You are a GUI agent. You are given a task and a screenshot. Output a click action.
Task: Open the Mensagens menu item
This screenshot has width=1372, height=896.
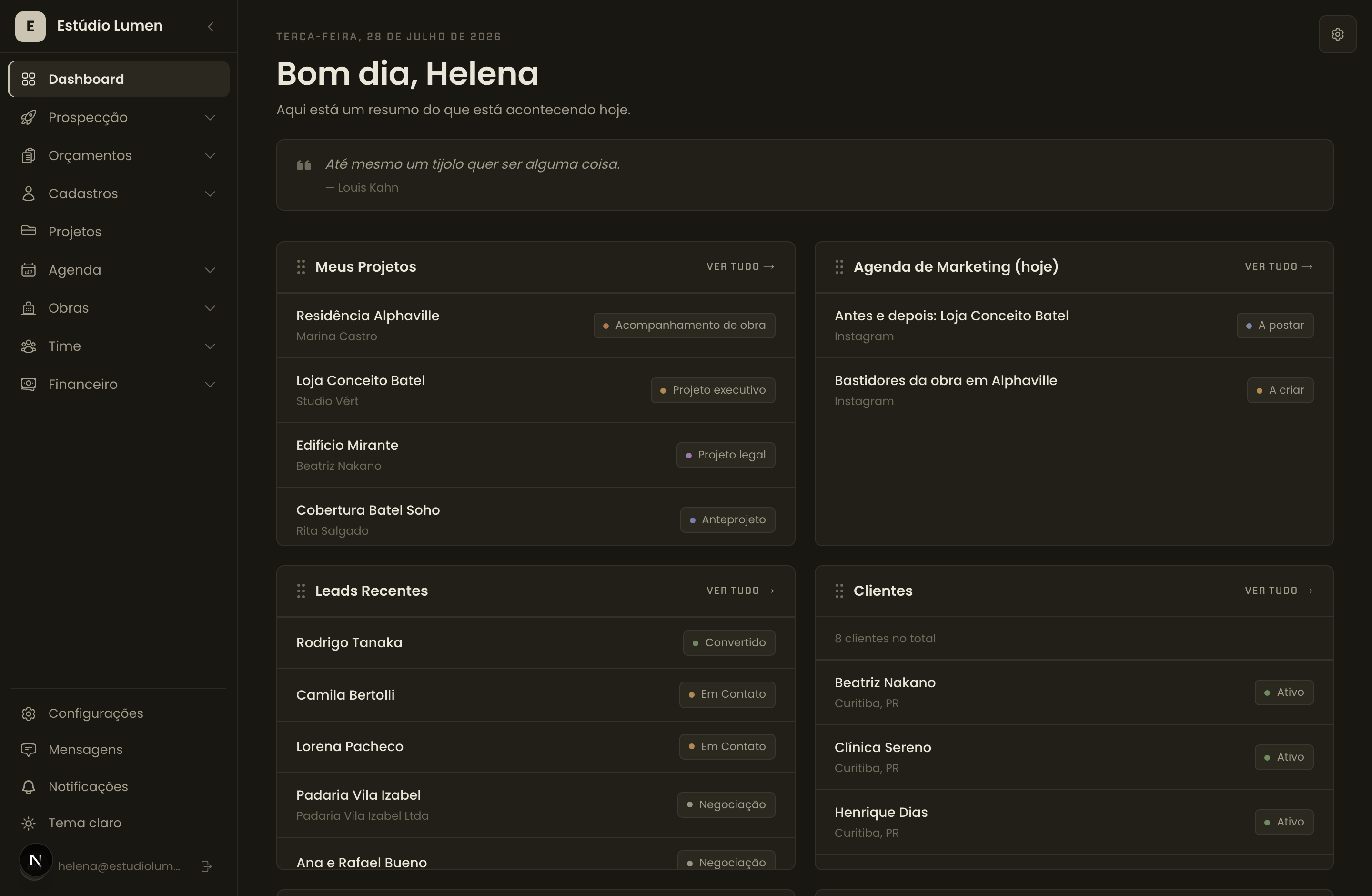[119, 750]
